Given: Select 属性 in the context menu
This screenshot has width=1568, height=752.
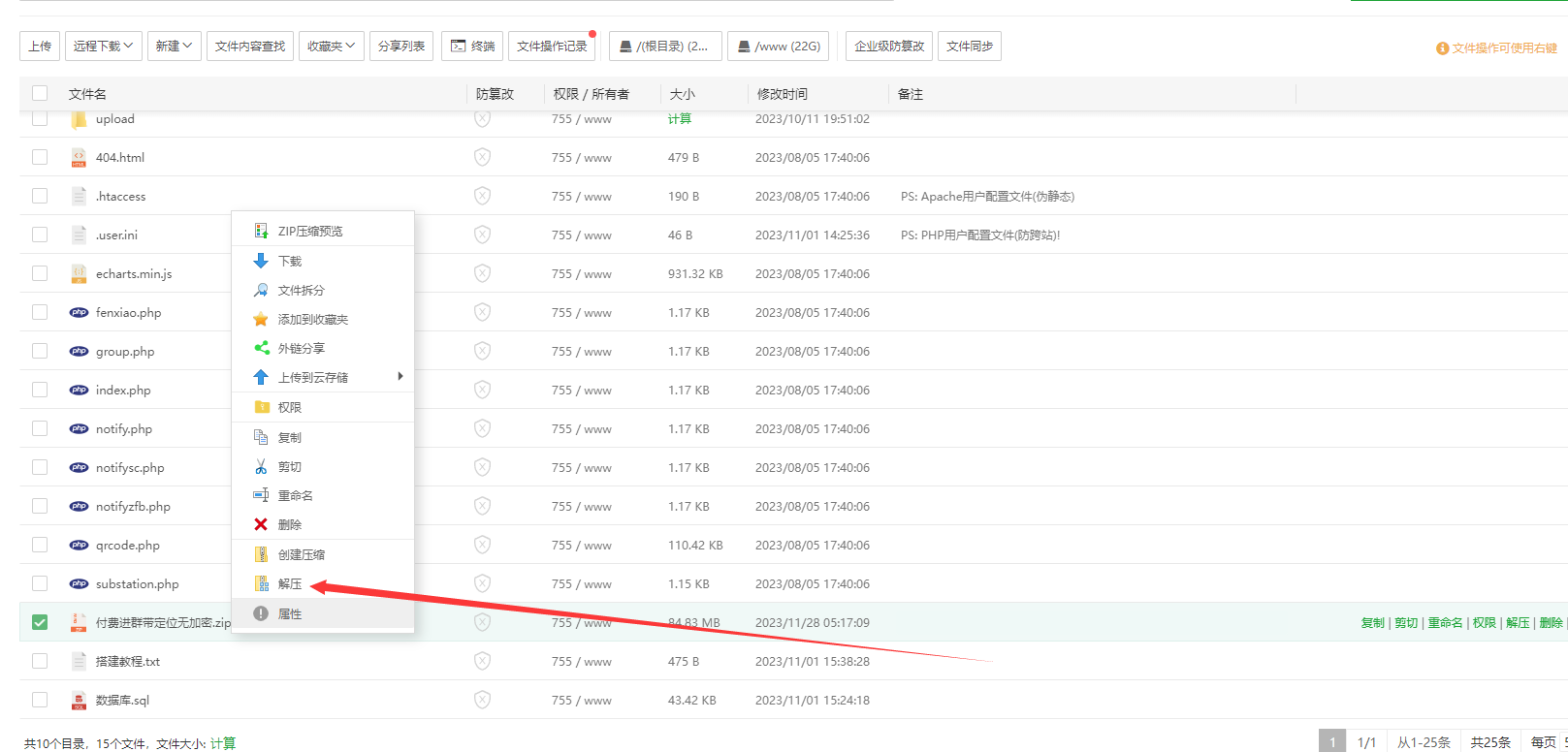Looking at the screenshot, I should tap(323, 613).
